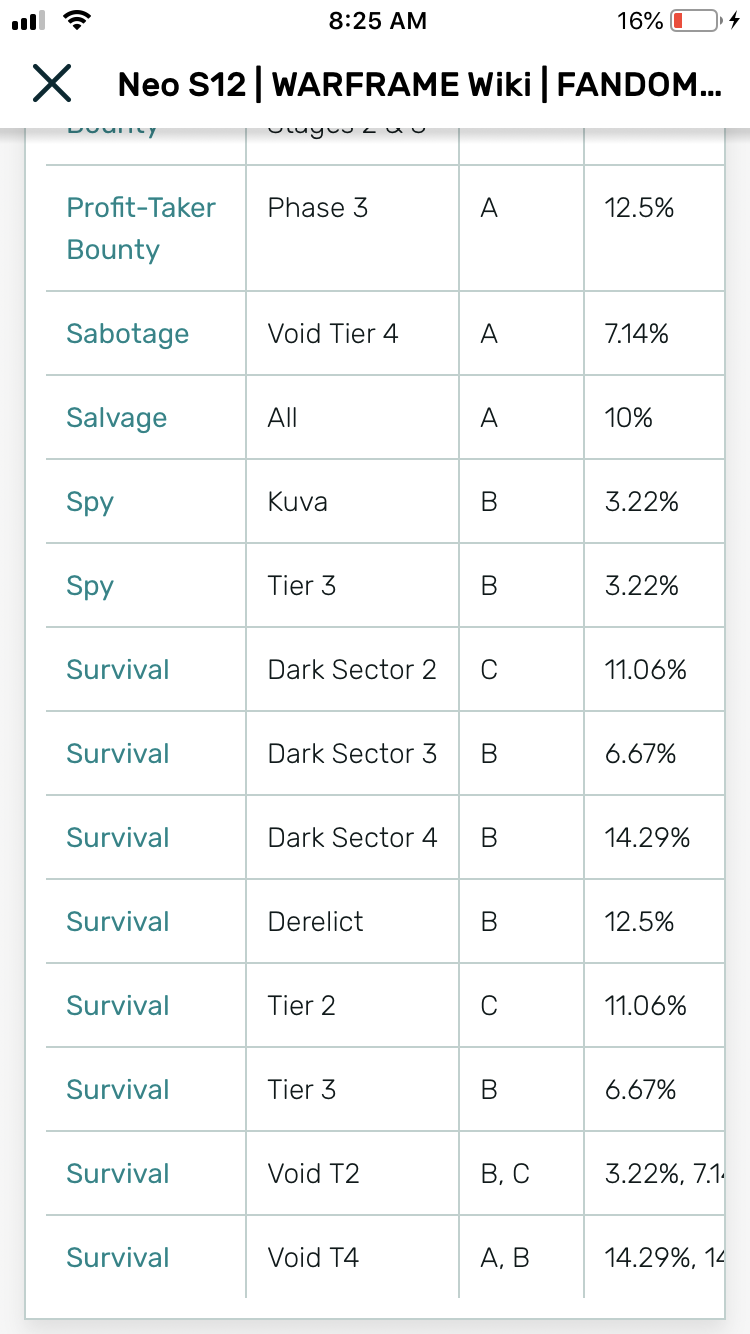The width and height of the screenshot is (750, 1334).
Task: Tap the 7.14% chance cell for Sabotage
Action: (636, 334)
